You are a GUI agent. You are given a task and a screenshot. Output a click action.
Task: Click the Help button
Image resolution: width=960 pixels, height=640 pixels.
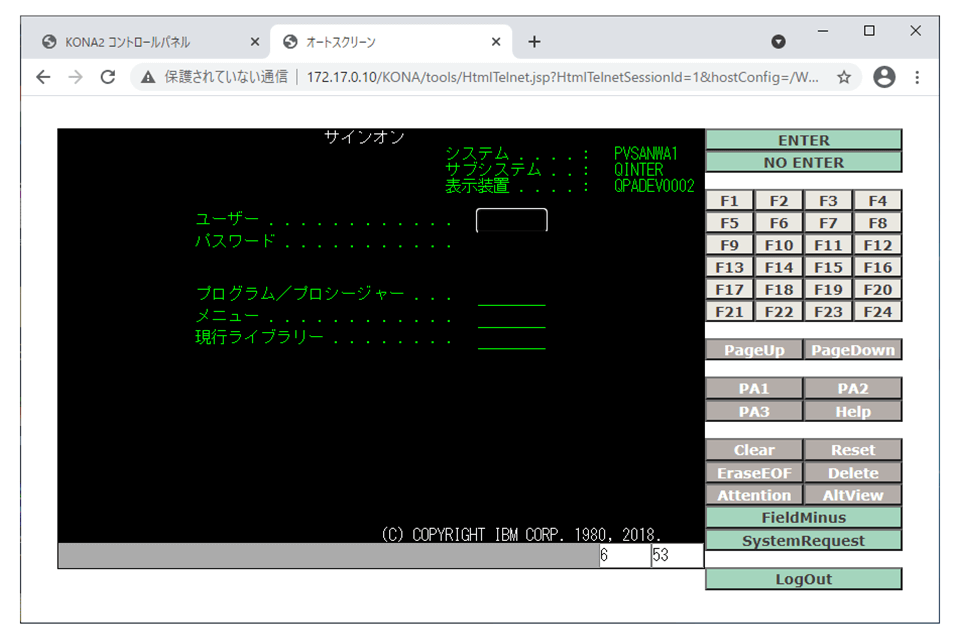tap(853, 411)
